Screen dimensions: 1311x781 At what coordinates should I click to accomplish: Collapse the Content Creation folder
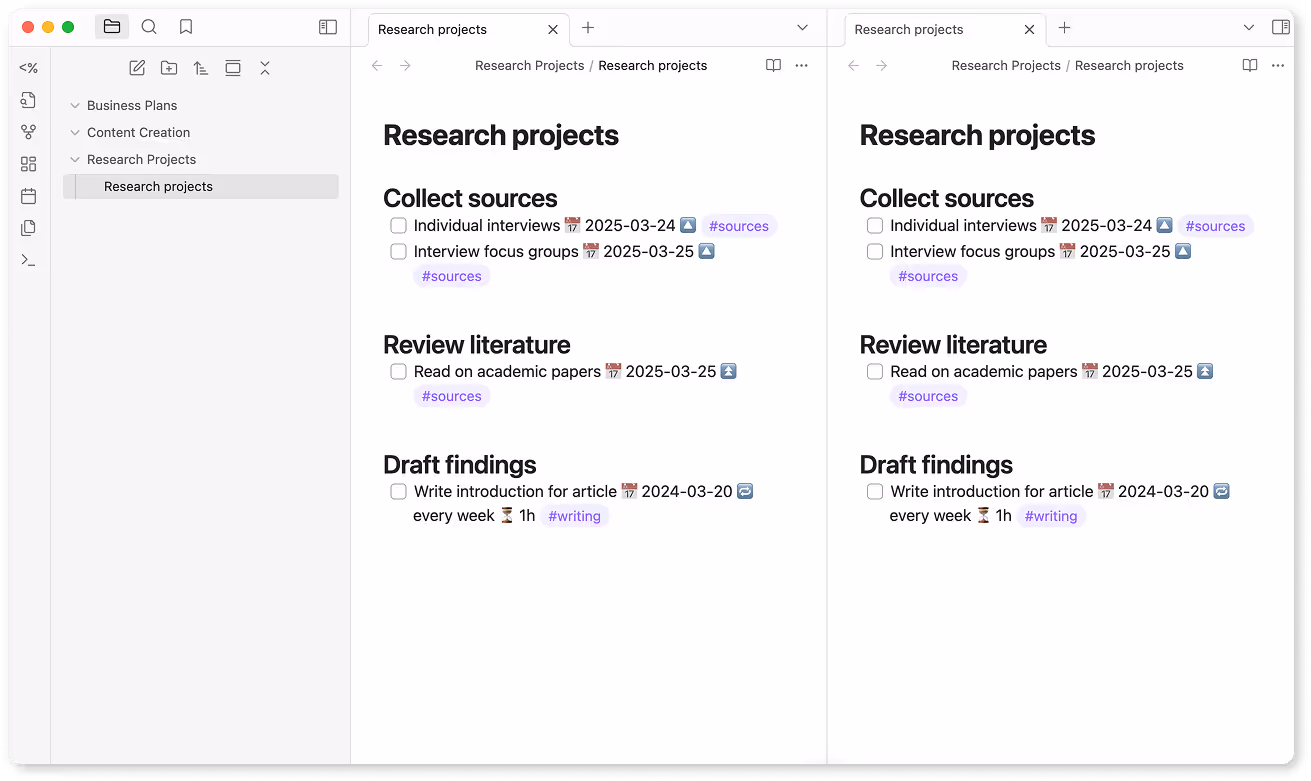click(73, 132)
